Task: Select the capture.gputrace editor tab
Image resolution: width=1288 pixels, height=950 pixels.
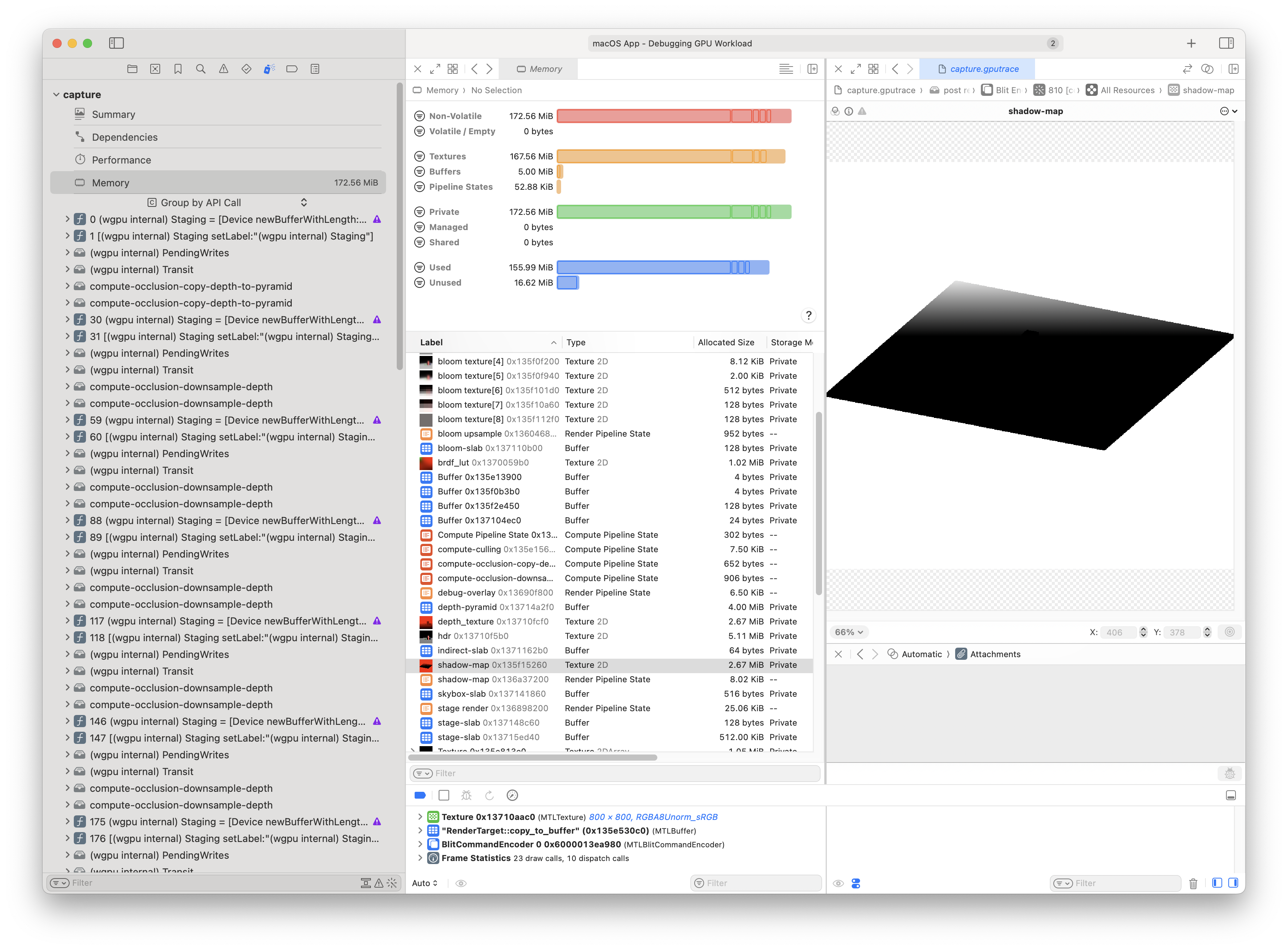Action: coord(978,69)
